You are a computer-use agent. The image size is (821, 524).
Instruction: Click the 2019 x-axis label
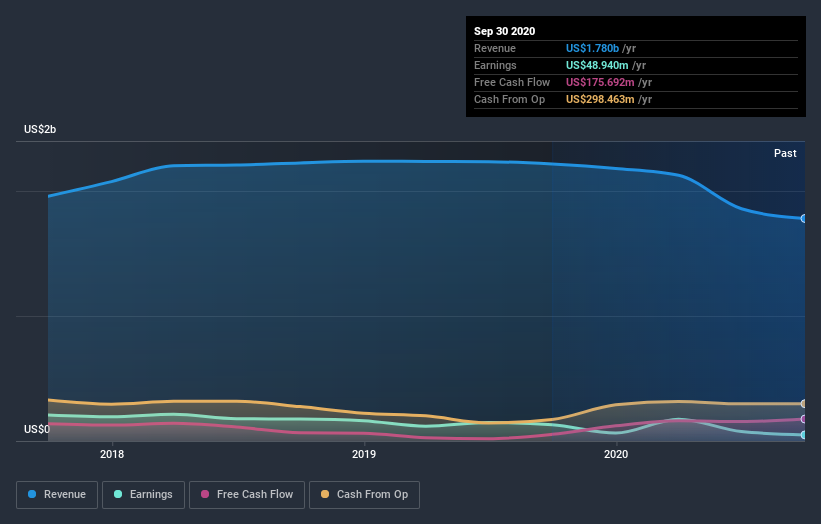(x=364, y=454)
